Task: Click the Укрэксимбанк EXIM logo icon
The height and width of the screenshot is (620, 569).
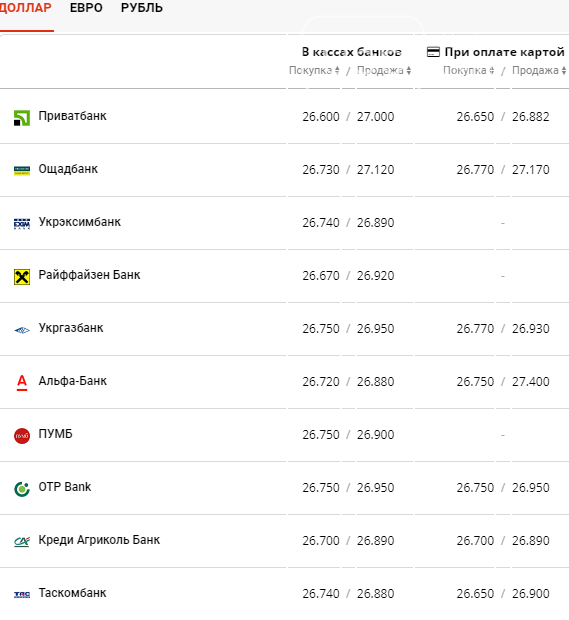Action: [x=22, y=224]
